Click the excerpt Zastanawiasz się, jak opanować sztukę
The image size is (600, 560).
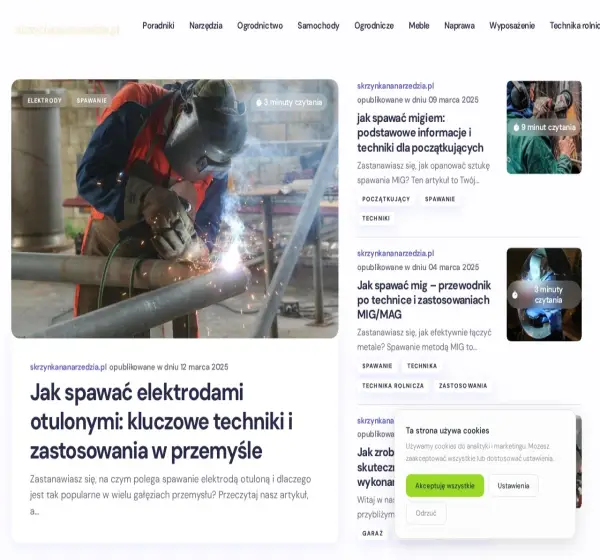pos(423,173)
